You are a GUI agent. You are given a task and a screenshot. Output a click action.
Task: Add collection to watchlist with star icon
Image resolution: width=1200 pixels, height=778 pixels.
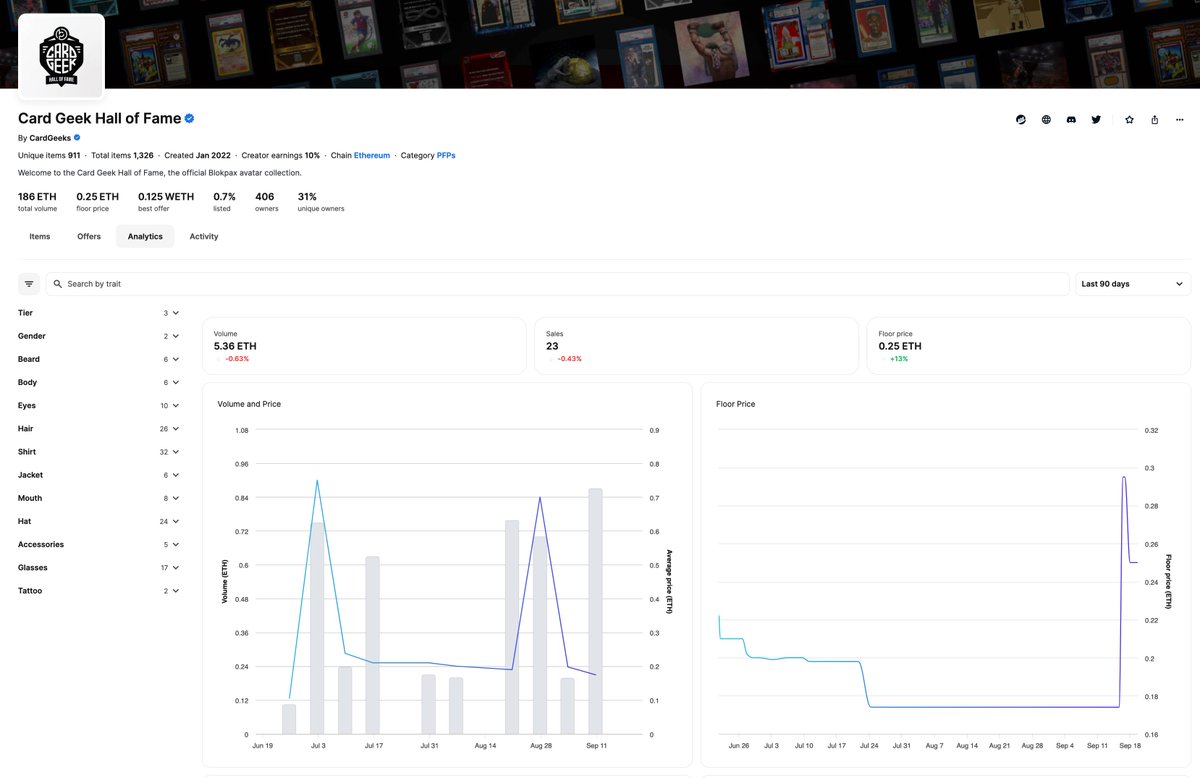[x=1129, y=119]
